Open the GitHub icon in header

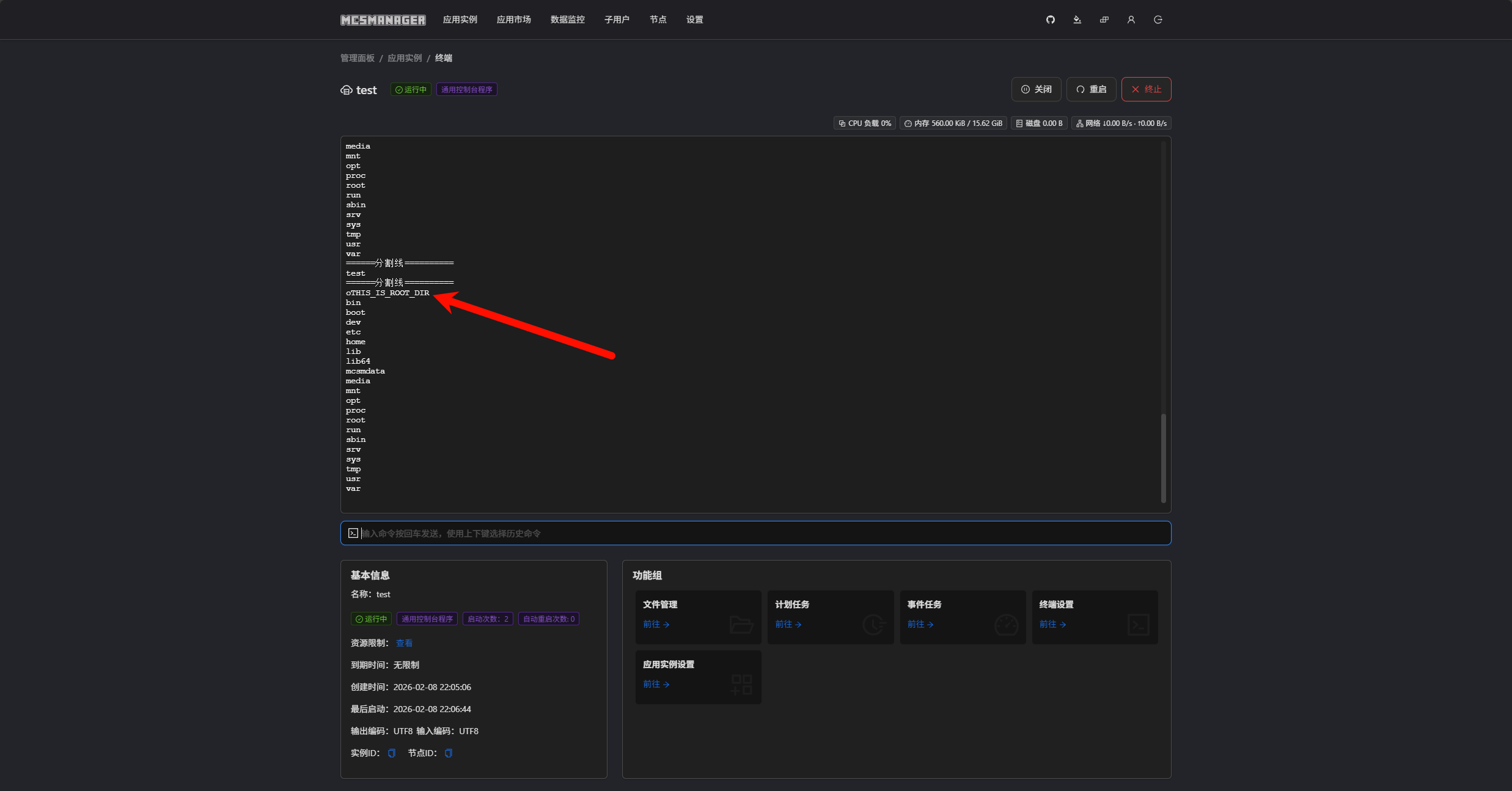pos(1050,20)
